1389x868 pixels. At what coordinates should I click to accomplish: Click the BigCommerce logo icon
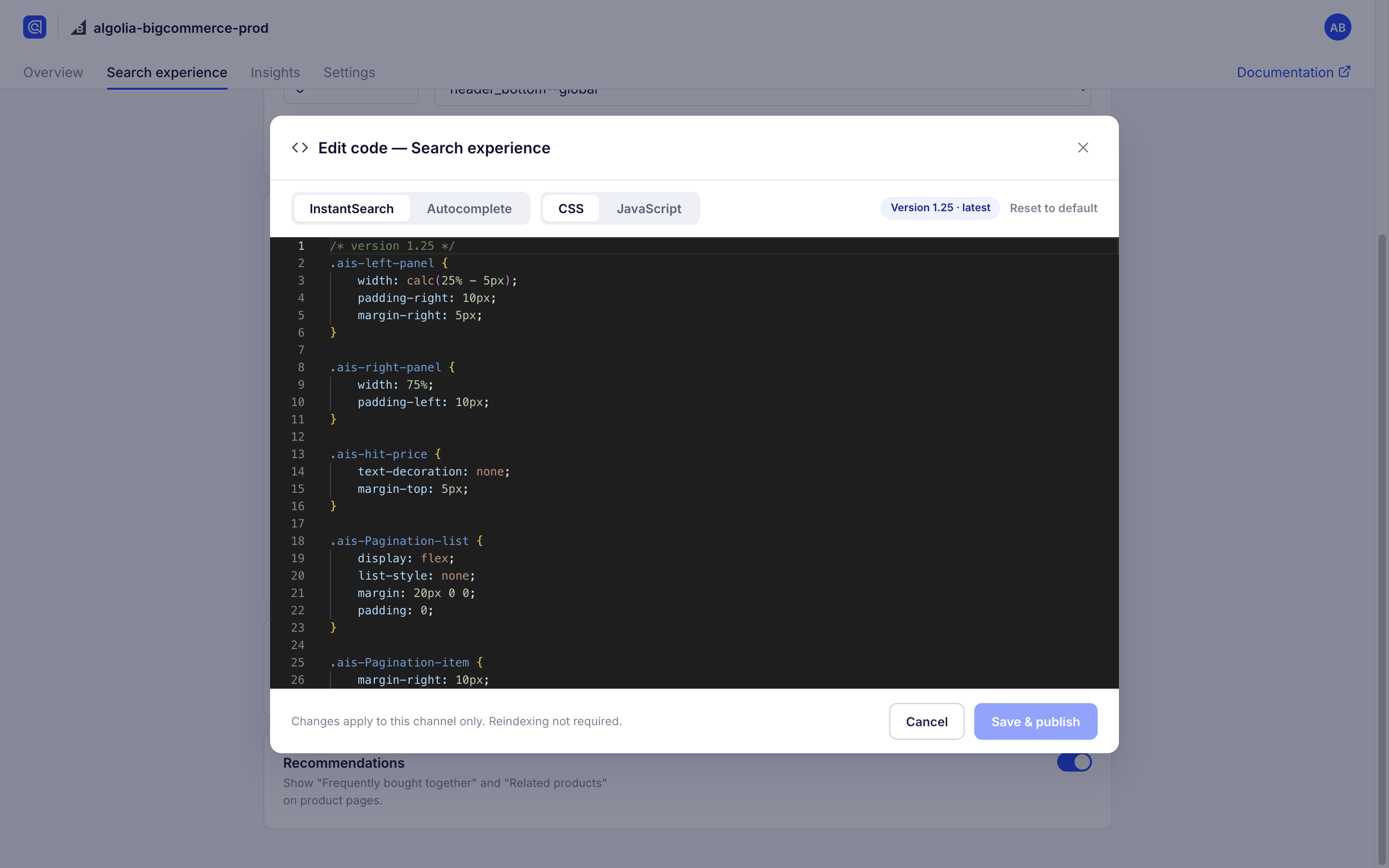click(79, 27)
